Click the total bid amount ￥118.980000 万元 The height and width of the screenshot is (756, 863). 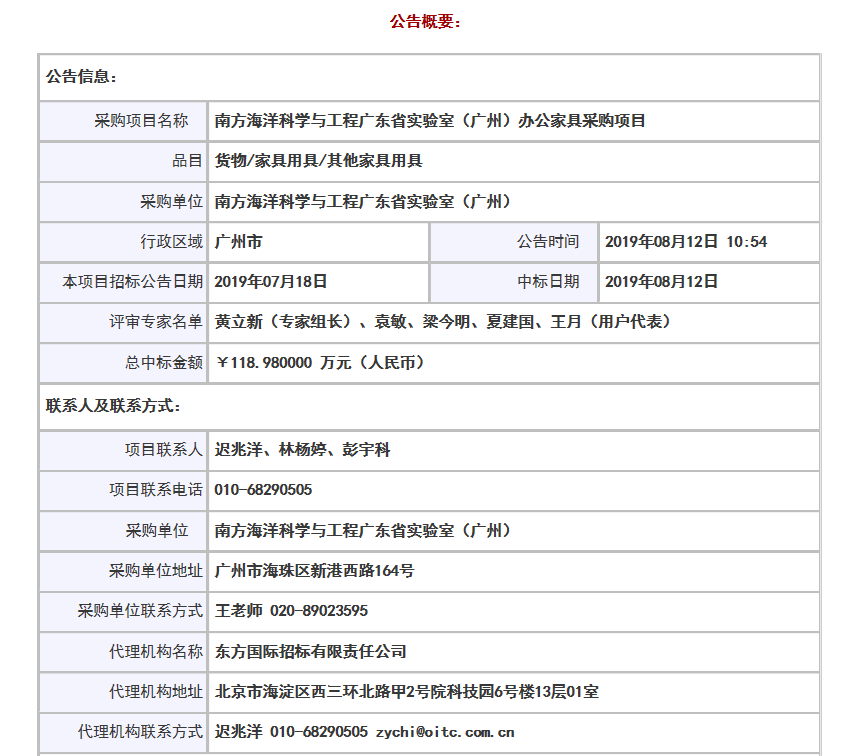(x=322, y=362)
